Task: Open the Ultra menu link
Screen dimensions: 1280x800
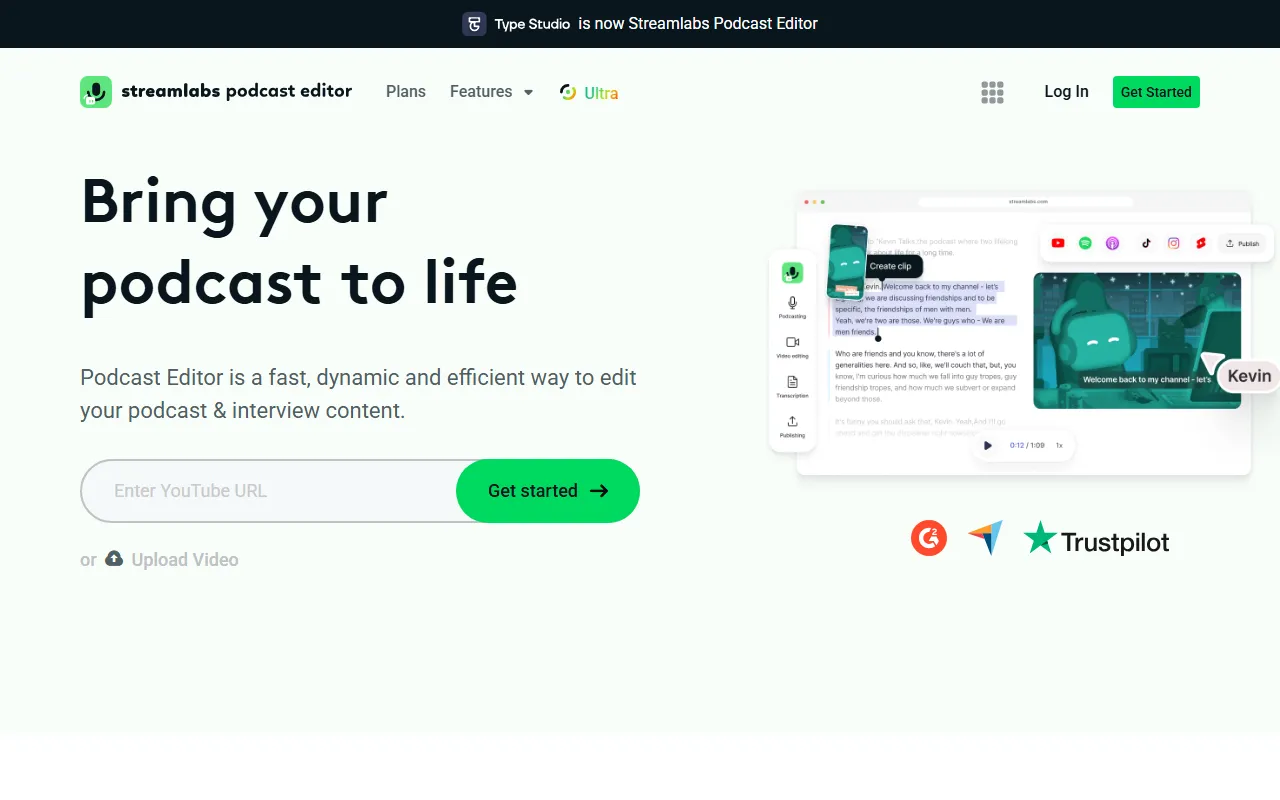Action: click(589, 92)
